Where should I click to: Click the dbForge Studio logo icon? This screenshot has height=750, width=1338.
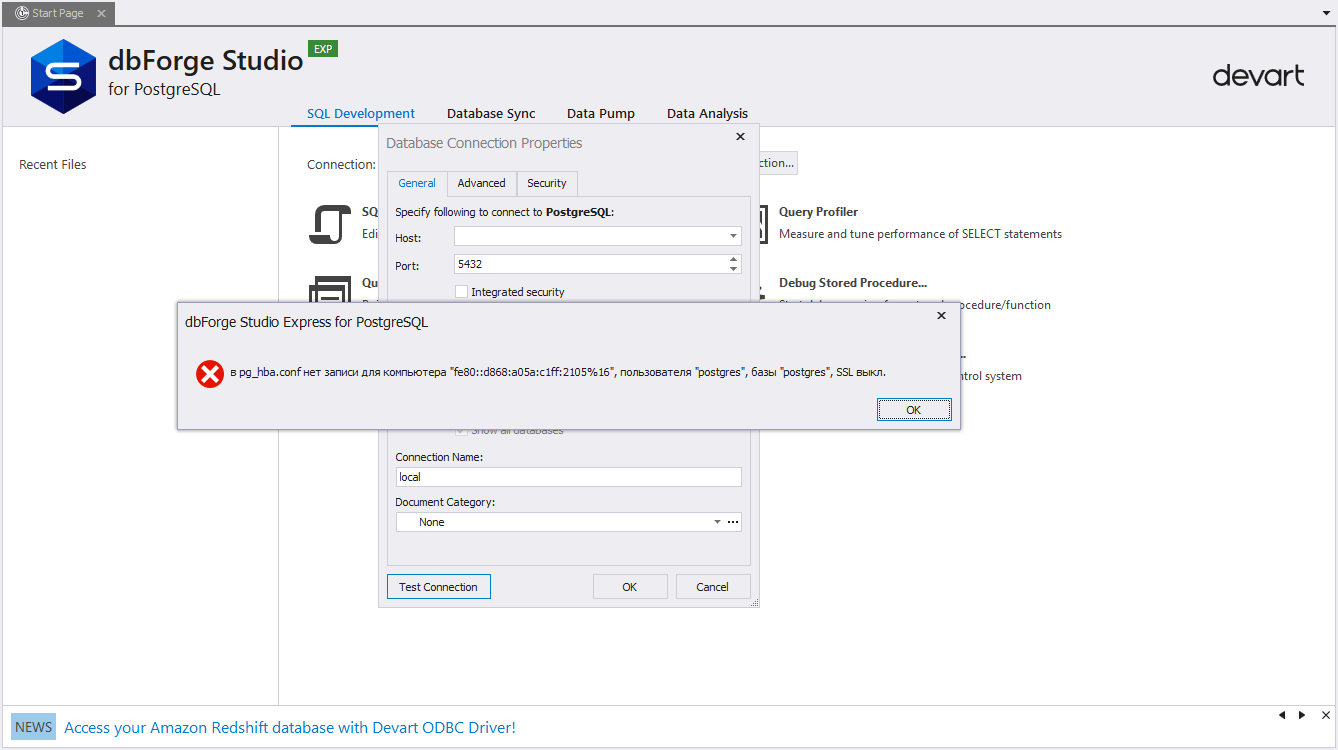coord(63,76)
